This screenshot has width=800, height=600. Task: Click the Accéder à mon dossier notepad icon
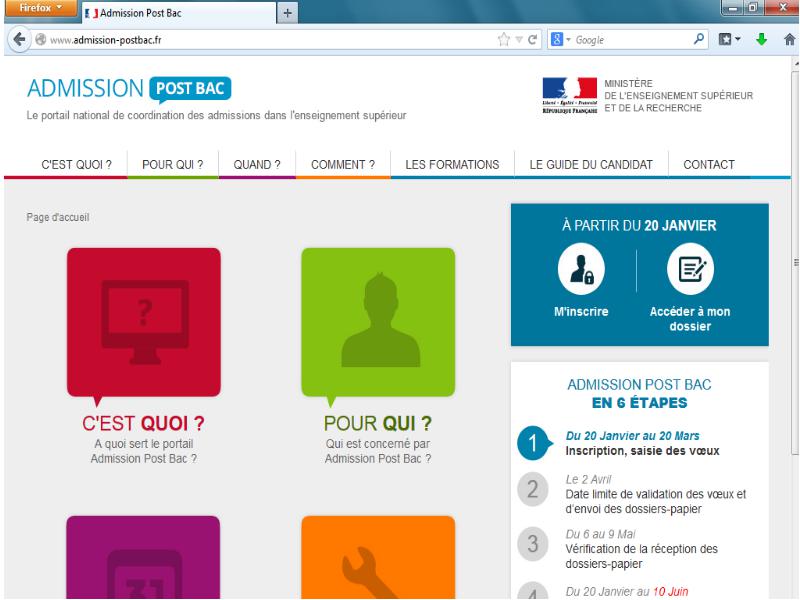click(x=690, y=269)
